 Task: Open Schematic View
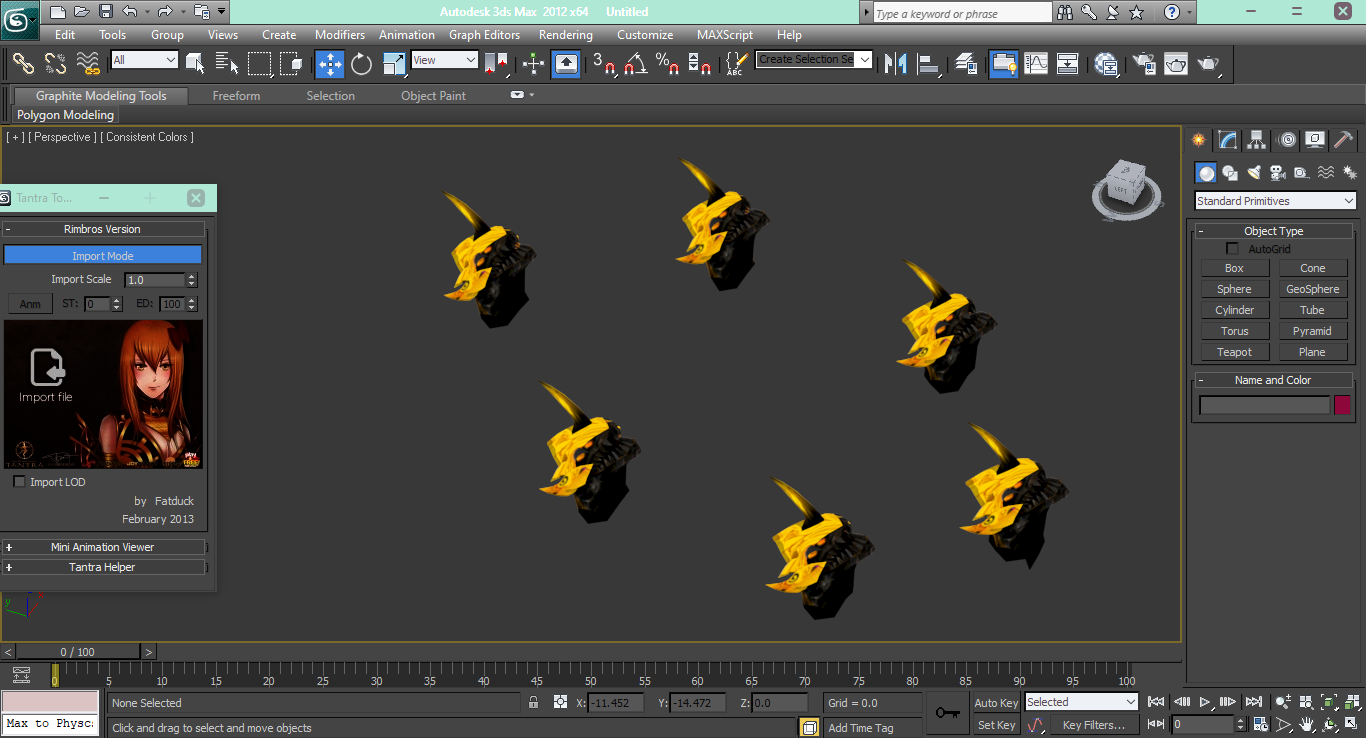coord(1068,63)
